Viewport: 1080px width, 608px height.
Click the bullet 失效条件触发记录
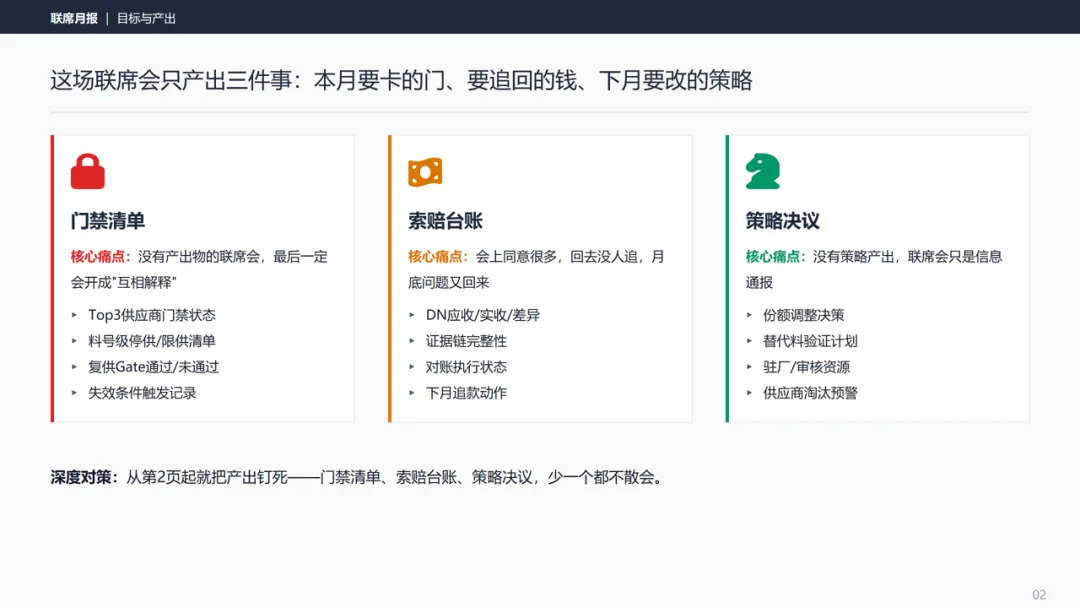(142, 393)
